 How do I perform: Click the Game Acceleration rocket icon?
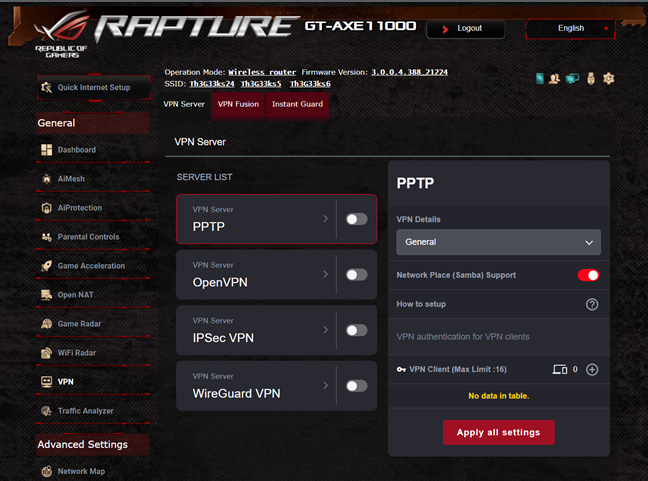47,266
